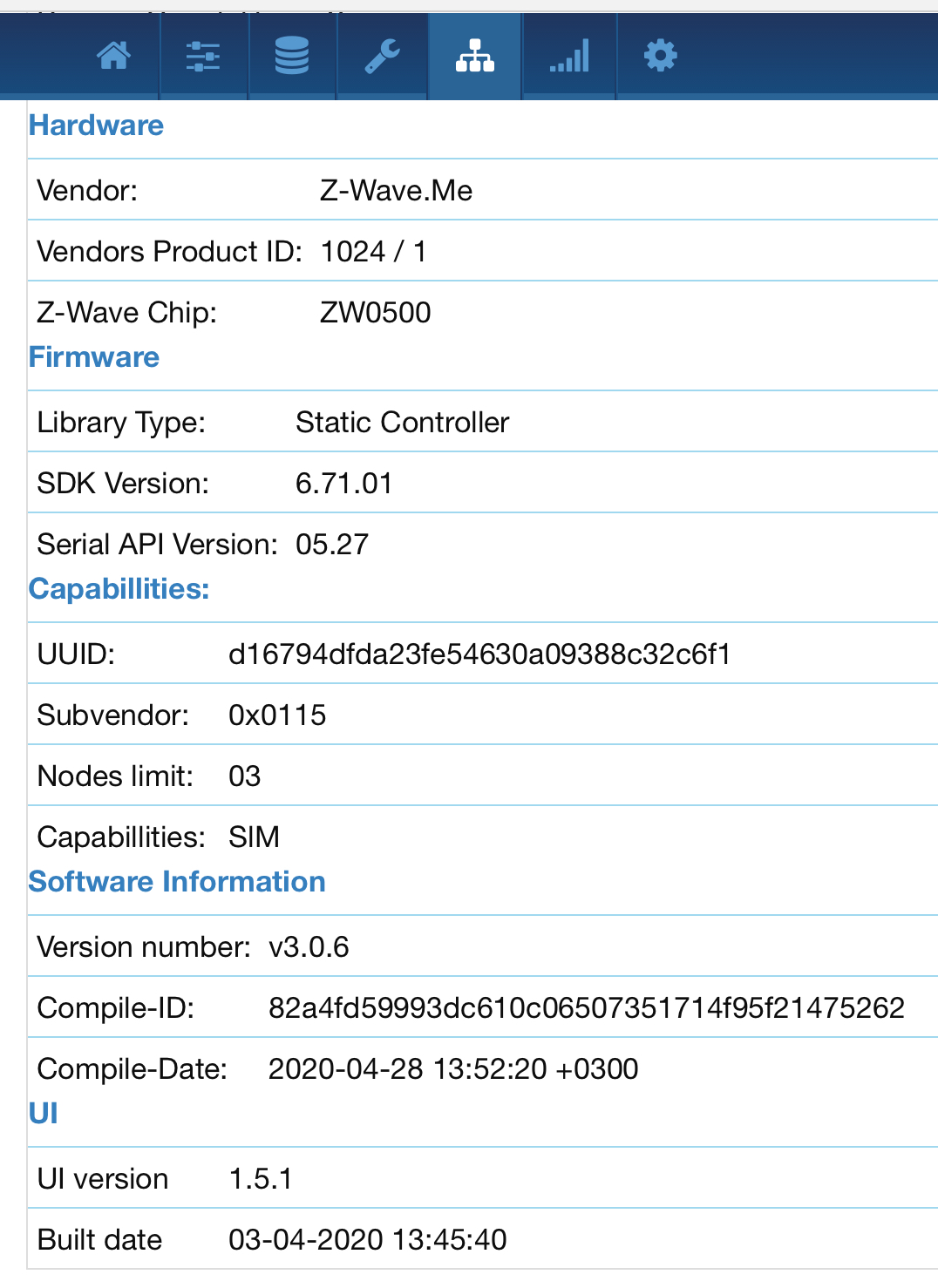Image resolution: width=938 pixels, height=1288 pixels.
Task: Click the UI section heading
Action: click(x=44, y=1114)
